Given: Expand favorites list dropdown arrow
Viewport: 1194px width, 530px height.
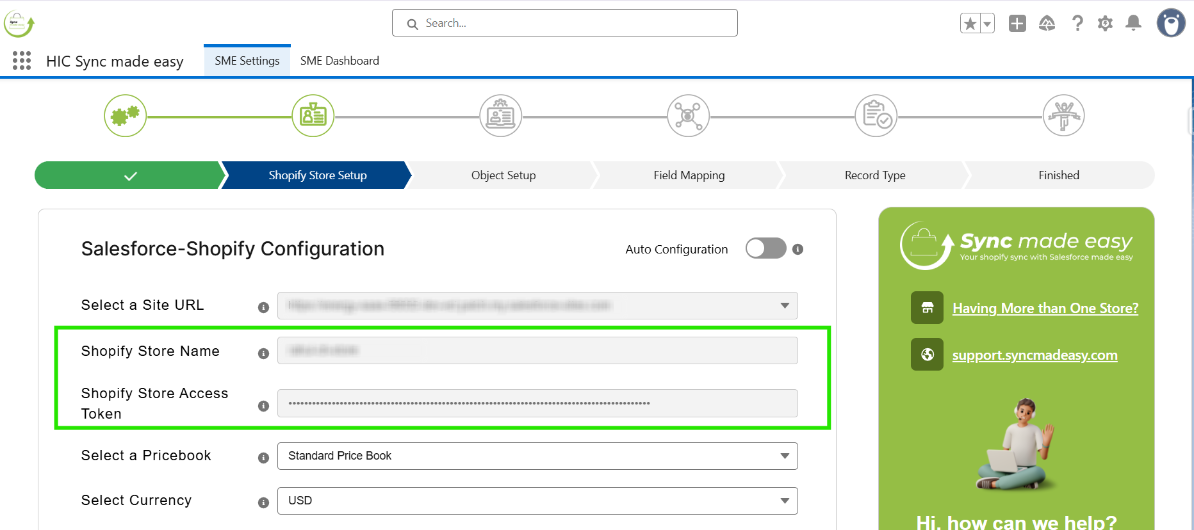Looking at the screenshot, I should coord(987,24).
